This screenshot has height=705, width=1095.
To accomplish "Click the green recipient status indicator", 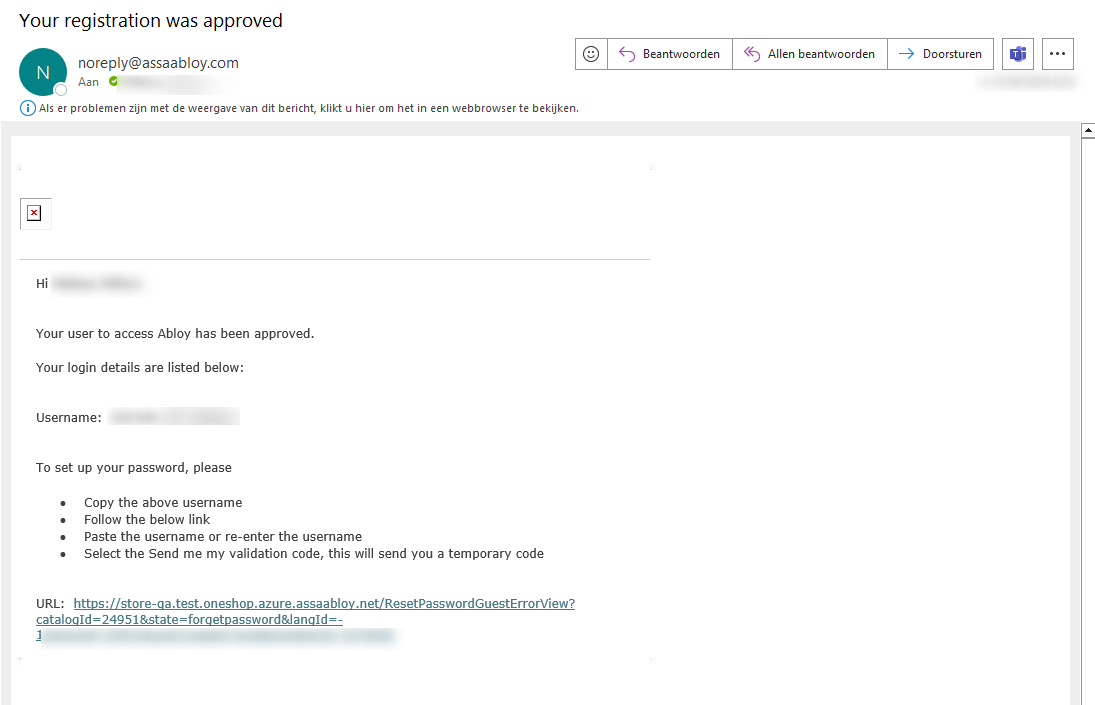I will pos(114,82).
